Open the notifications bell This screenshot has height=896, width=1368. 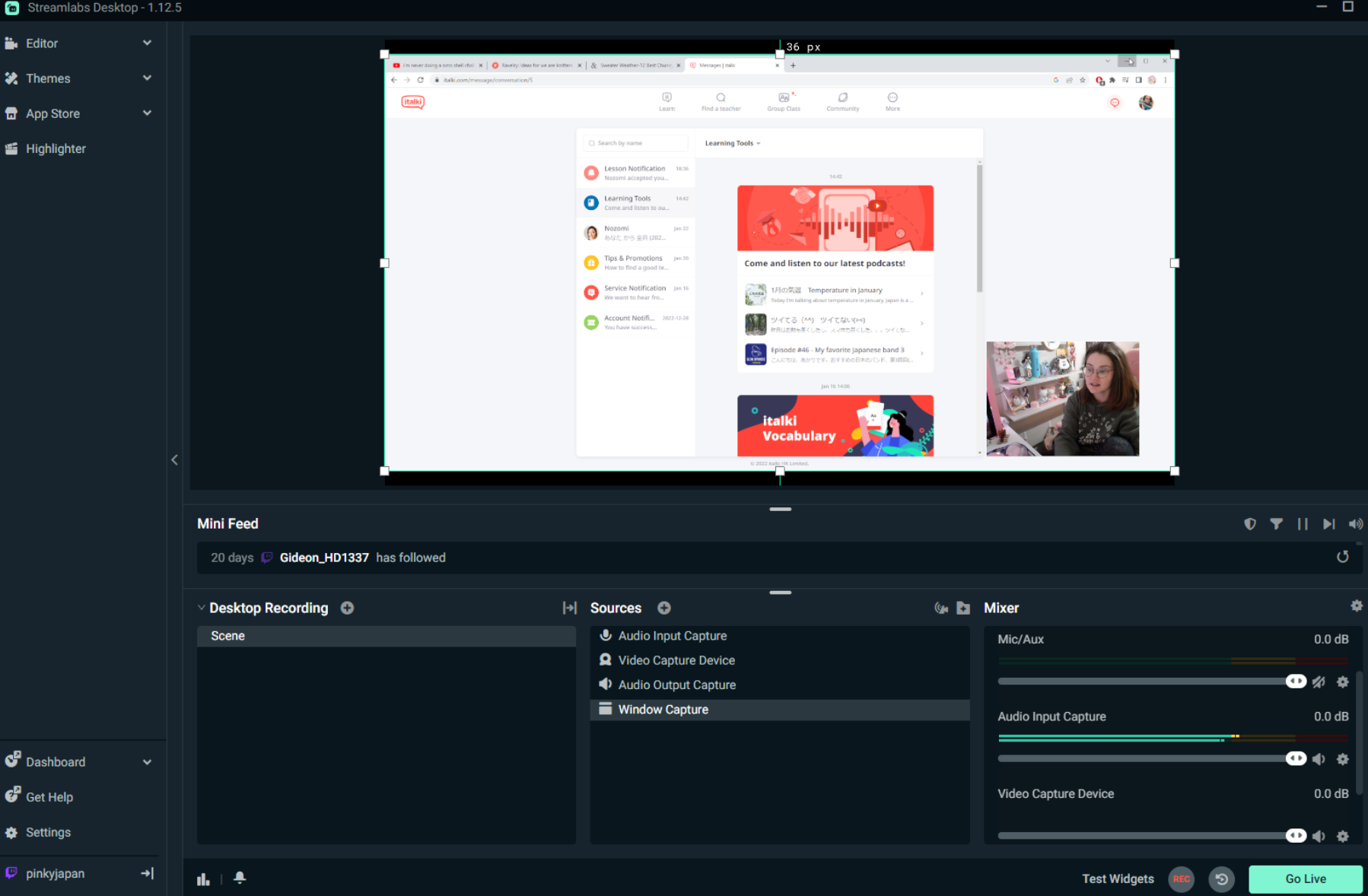point(239,879)
